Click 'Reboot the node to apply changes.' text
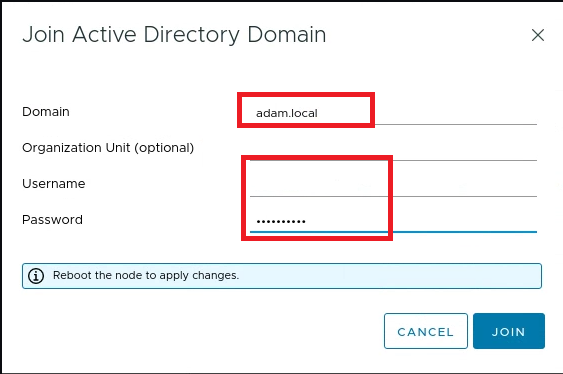 click(146, 275)
